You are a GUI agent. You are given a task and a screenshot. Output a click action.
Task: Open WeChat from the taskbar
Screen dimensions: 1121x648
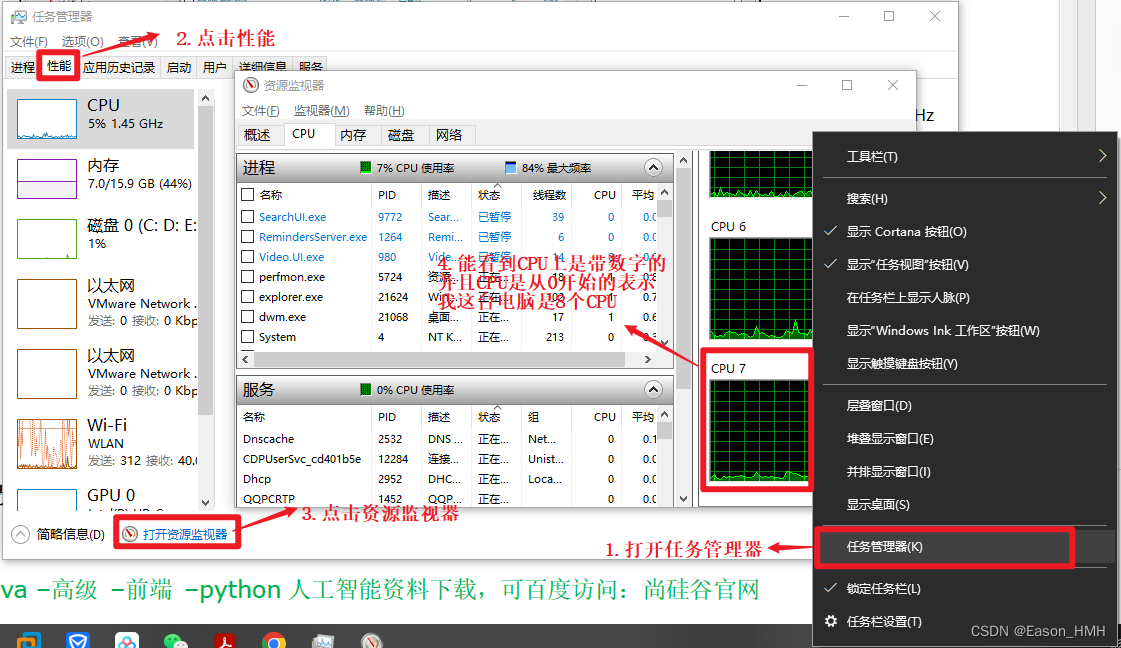click(175, 642)
